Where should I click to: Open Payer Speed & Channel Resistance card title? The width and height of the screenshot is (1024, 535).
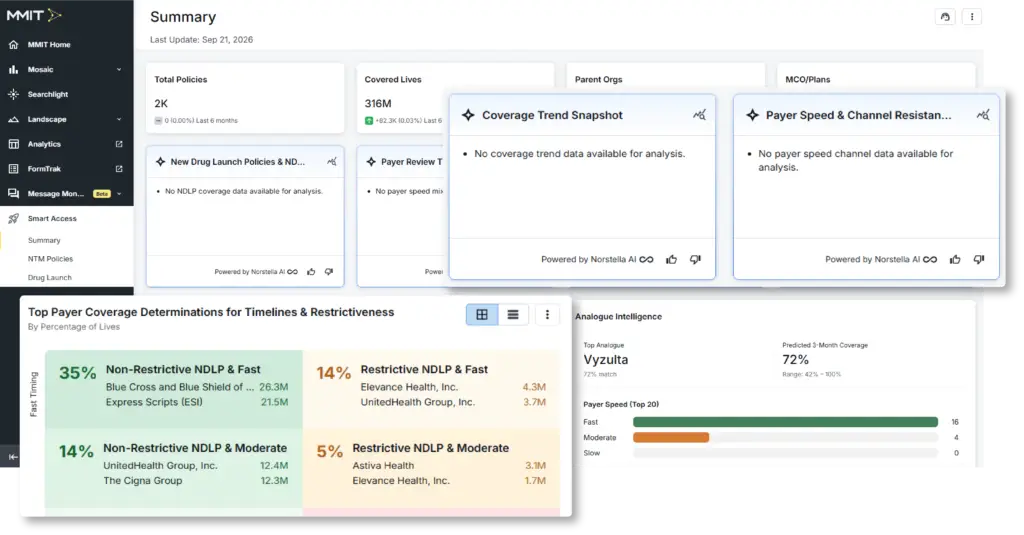[858, 115]
